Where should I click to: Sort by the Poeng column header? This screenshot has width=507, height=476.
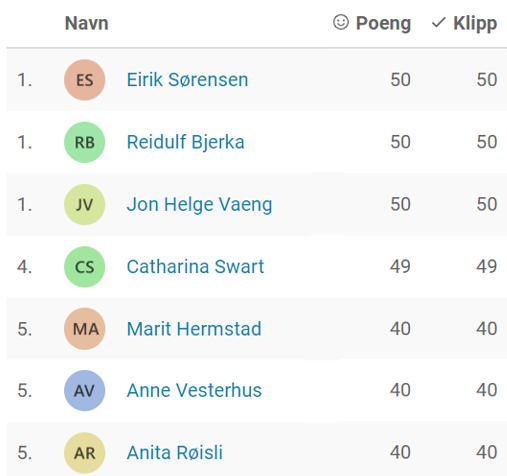(383, 23)
